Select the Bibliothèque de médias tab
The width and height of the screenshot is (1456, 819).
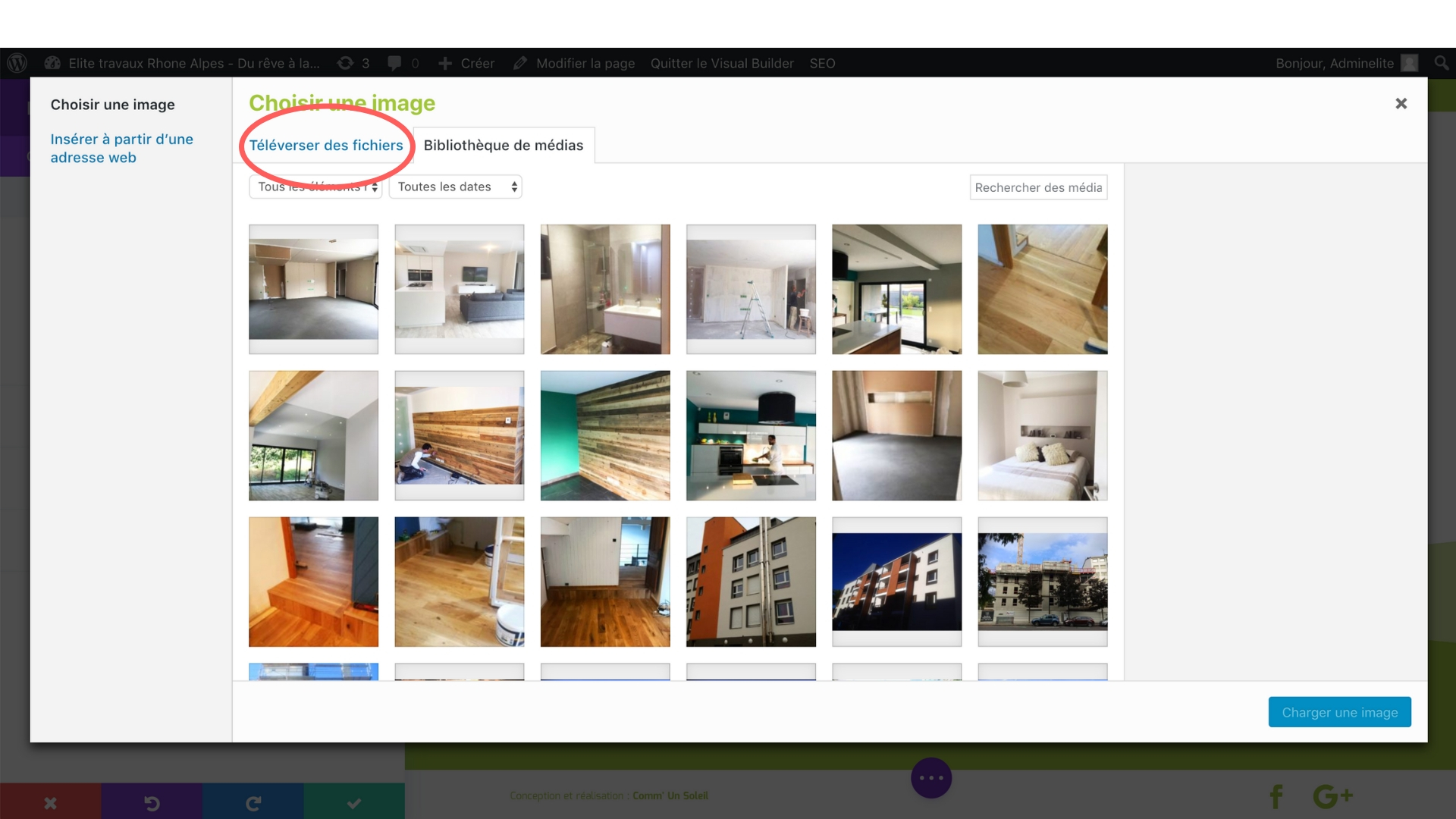[504, 145]
